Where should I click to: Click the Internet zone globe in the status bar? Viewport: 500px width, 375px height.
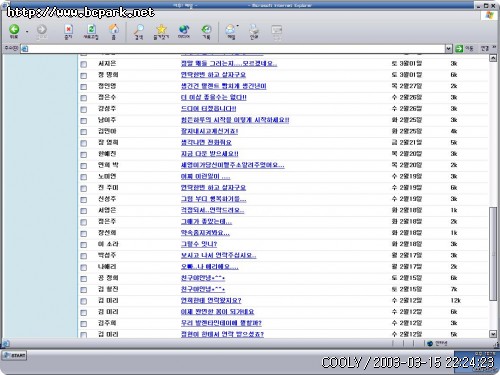(430, 343)
